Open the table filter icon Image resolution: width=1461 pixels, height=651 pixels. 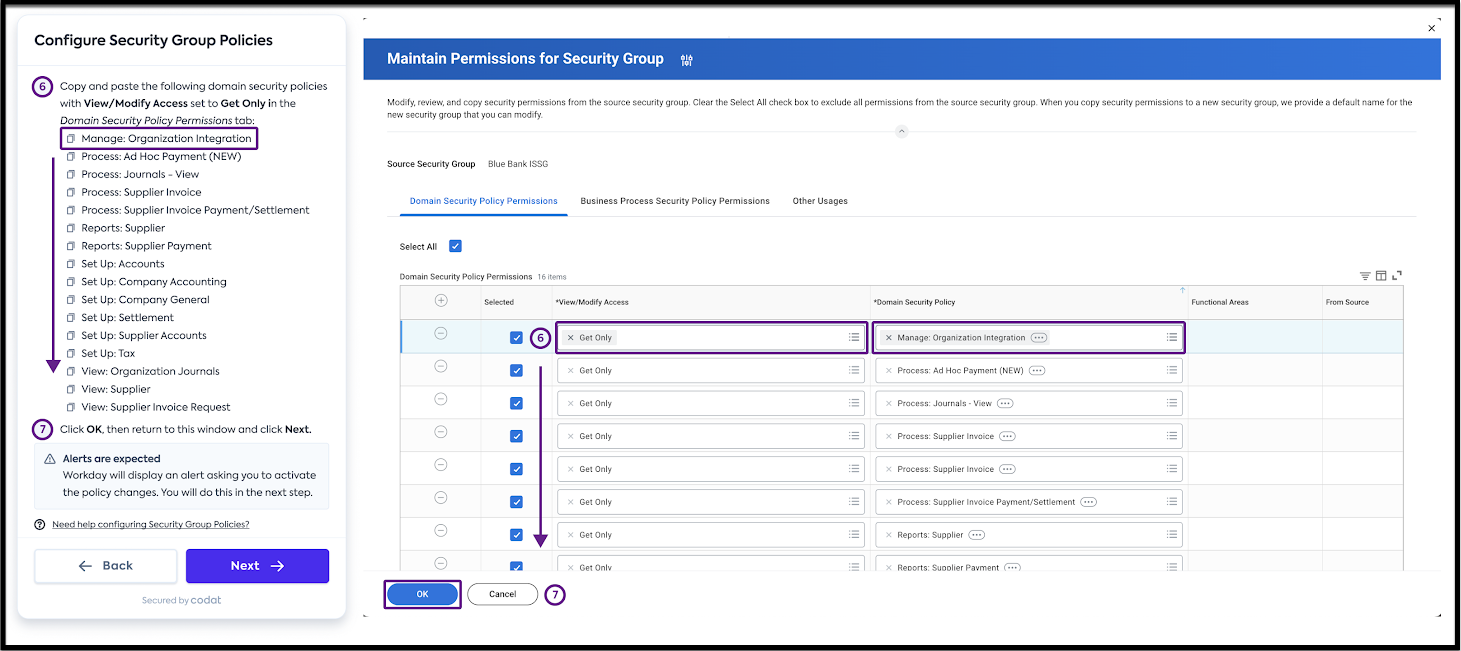point(1365,276)
